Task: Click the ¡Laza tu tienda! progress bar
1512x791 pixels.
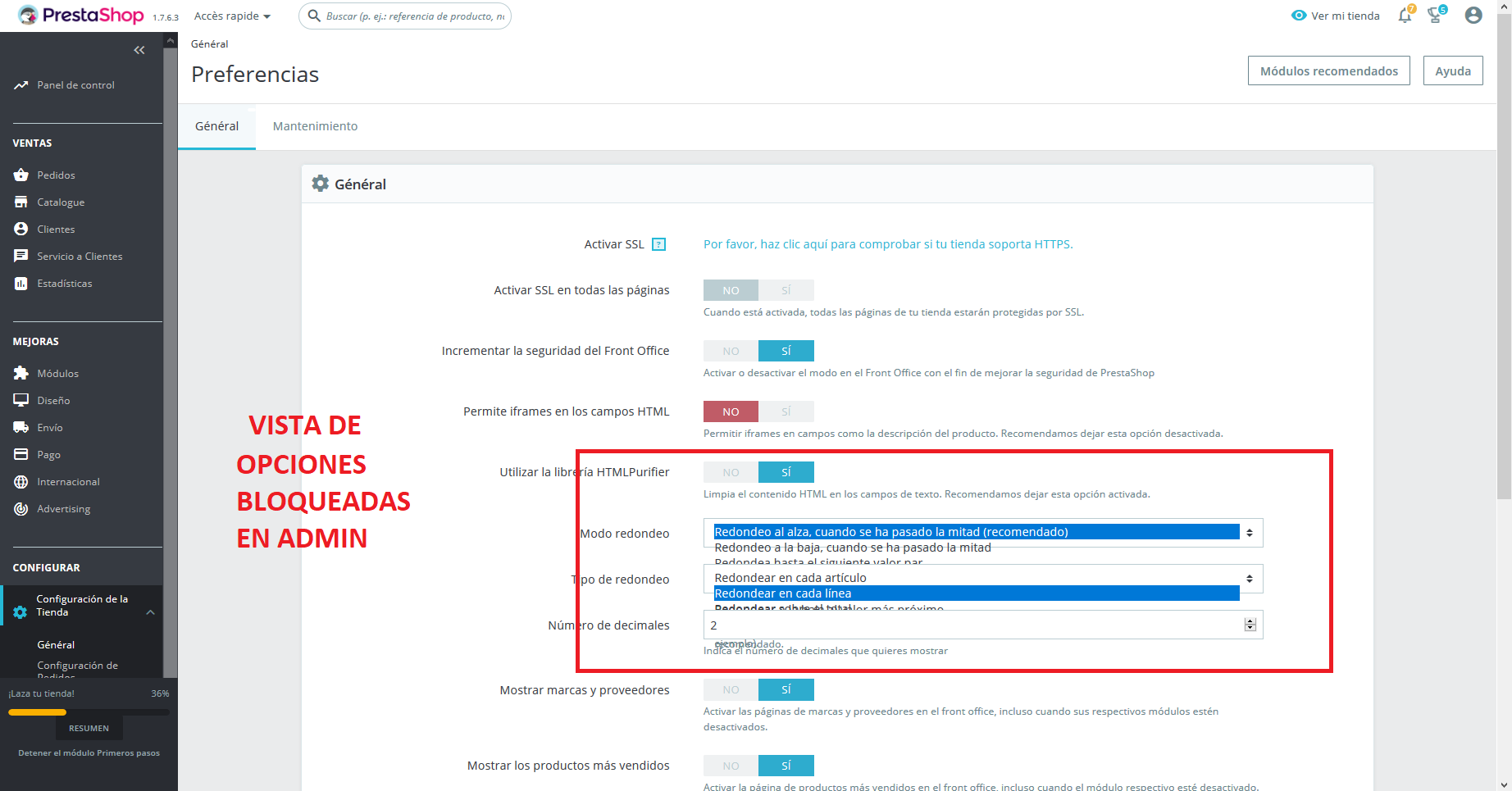Action: 89,712
